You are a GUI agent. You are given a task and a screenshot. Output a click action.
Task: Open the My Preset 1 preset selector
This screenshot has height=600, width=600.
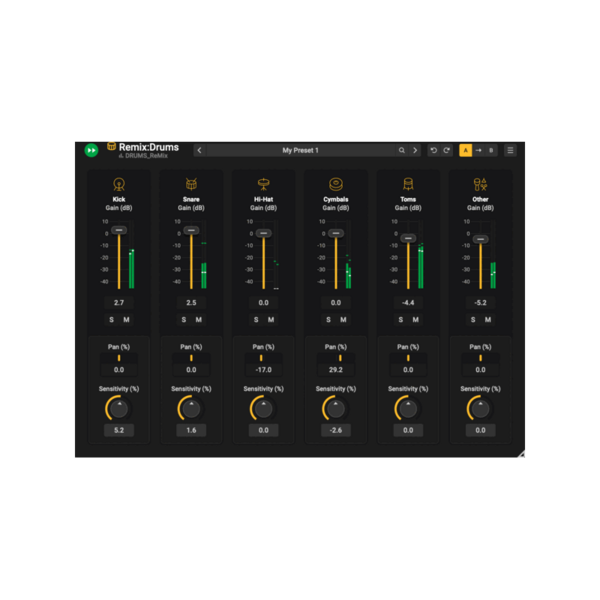[300, 150]
